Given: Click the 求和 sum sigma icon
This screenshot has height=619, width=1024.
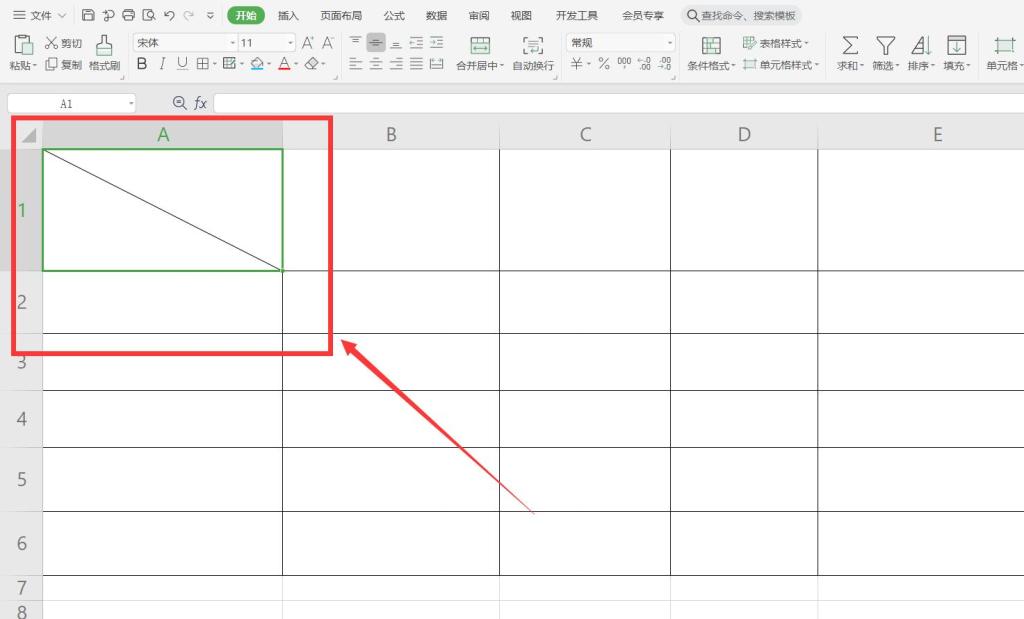Looking at the screenshot, I should pyautogui.click(x=850, y=45).
